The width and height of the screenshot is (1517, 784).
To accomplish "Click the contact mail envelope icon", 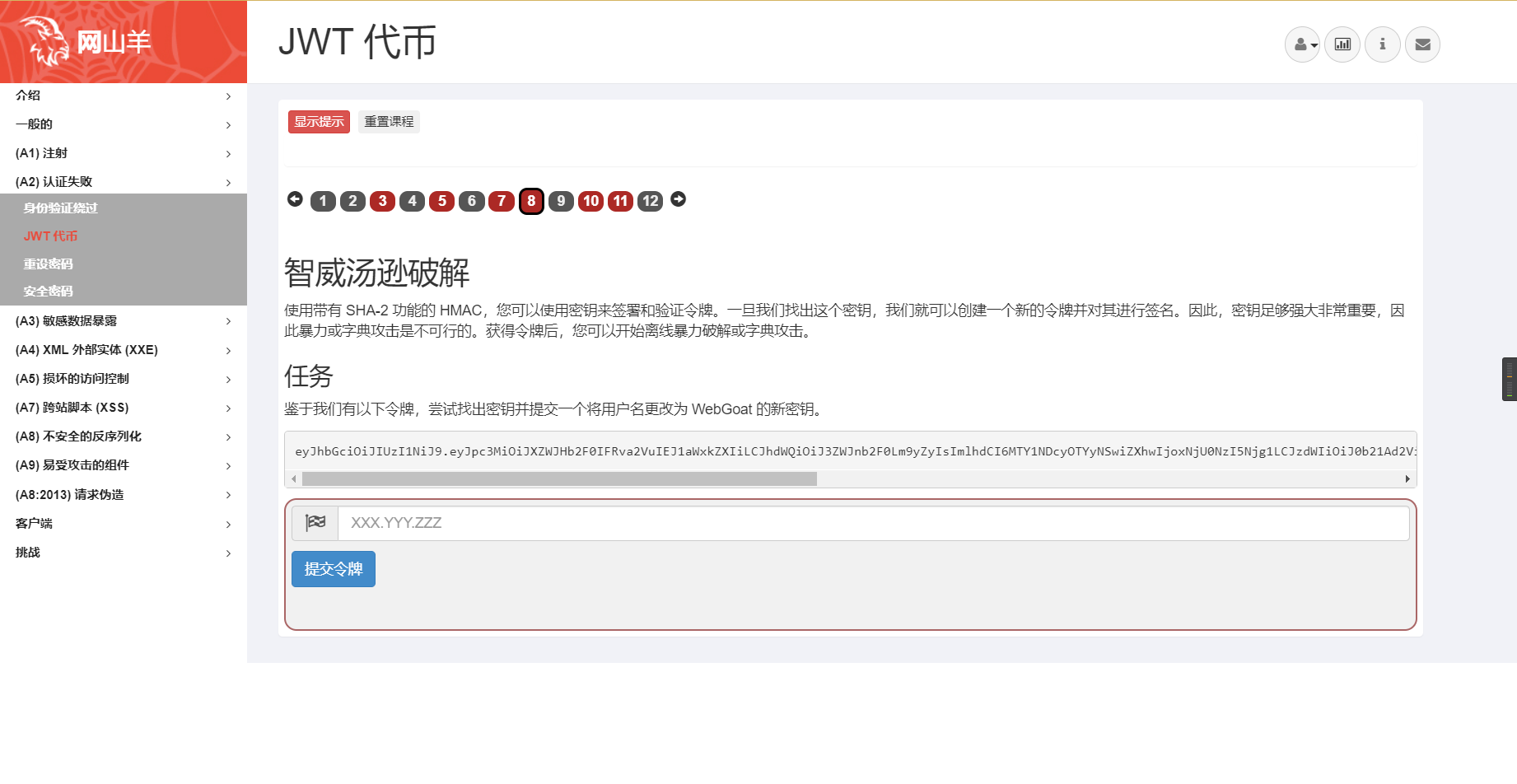I will pos(1422,44).
